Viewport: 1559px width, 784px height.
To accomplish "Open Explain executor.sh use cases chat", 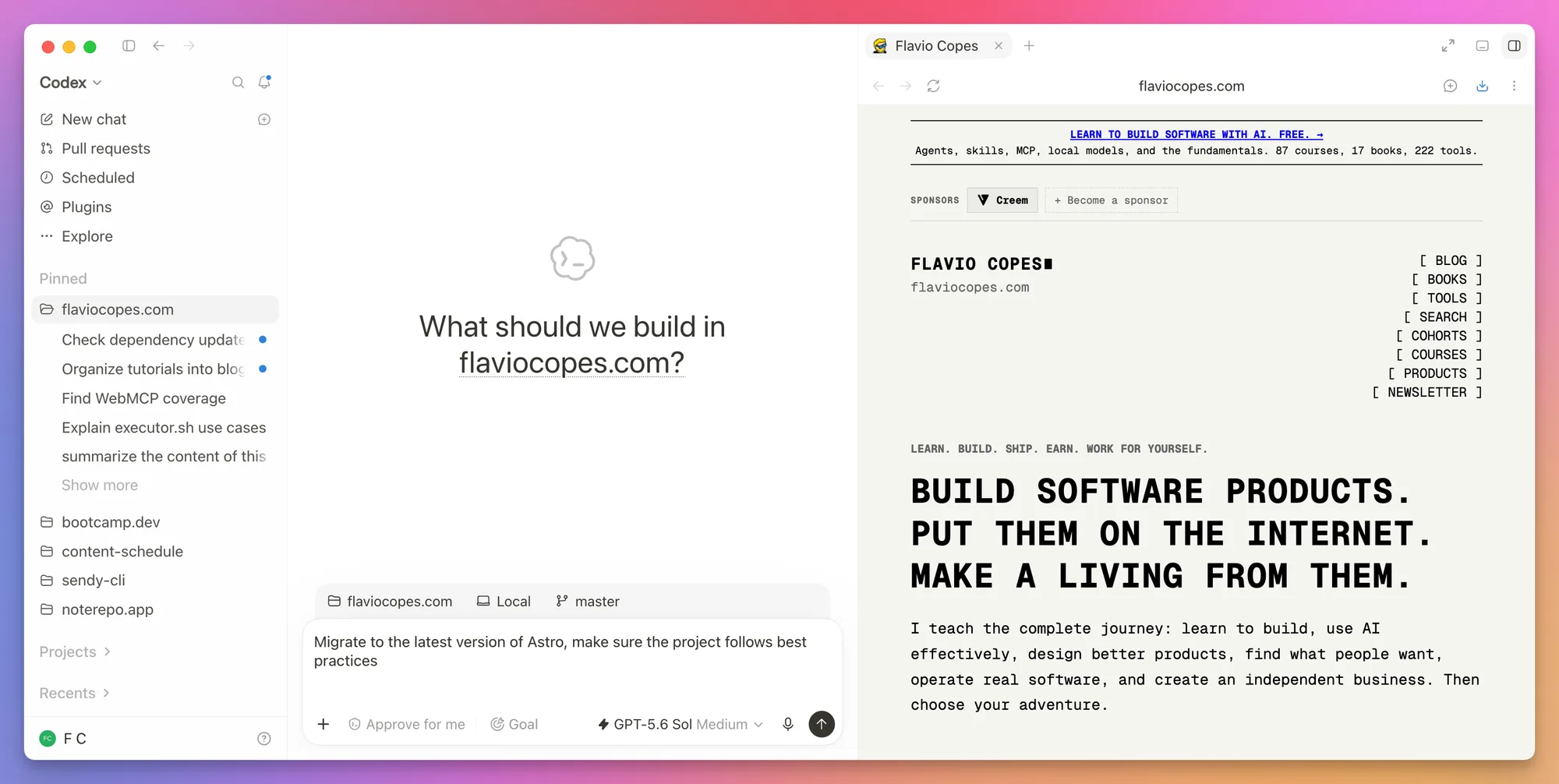I will 164,427.
